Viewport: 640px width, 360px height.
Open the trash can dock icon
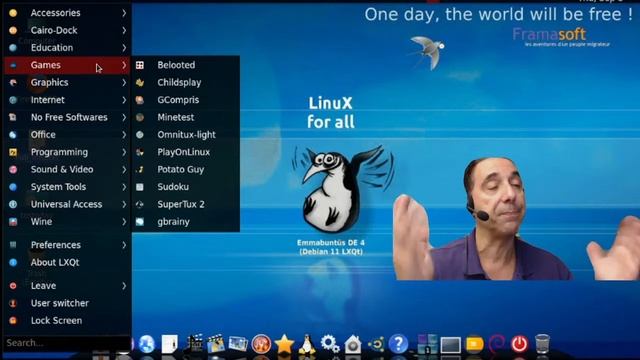(542, 344)
